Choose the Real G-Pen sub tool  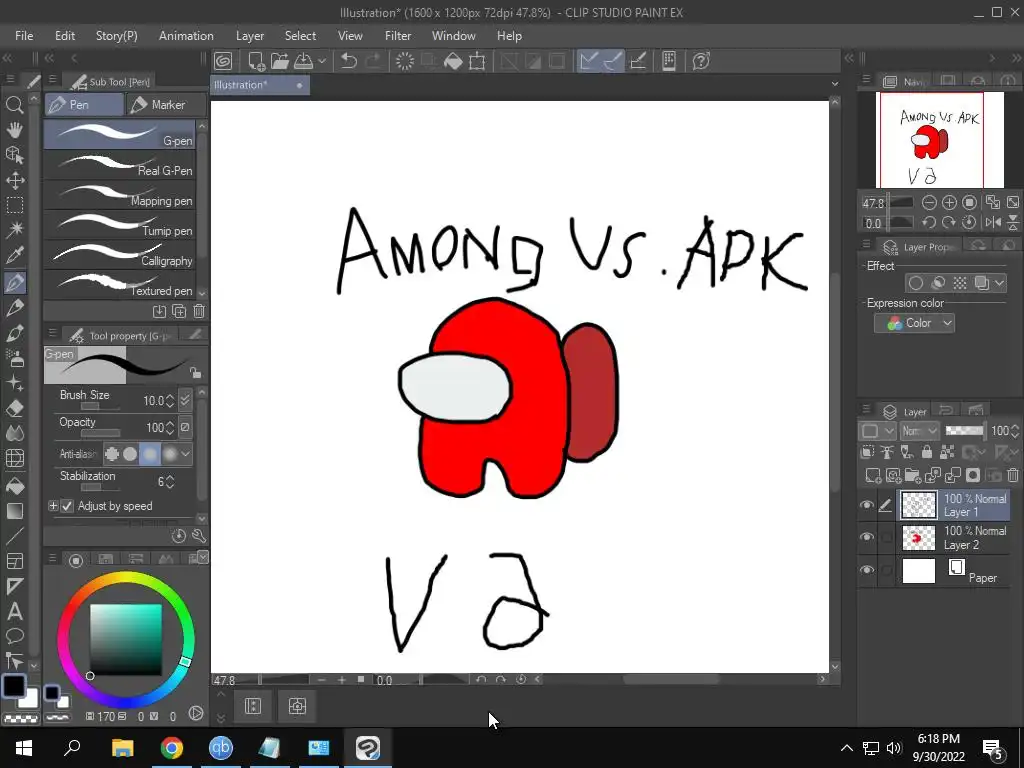pos(120,165)
